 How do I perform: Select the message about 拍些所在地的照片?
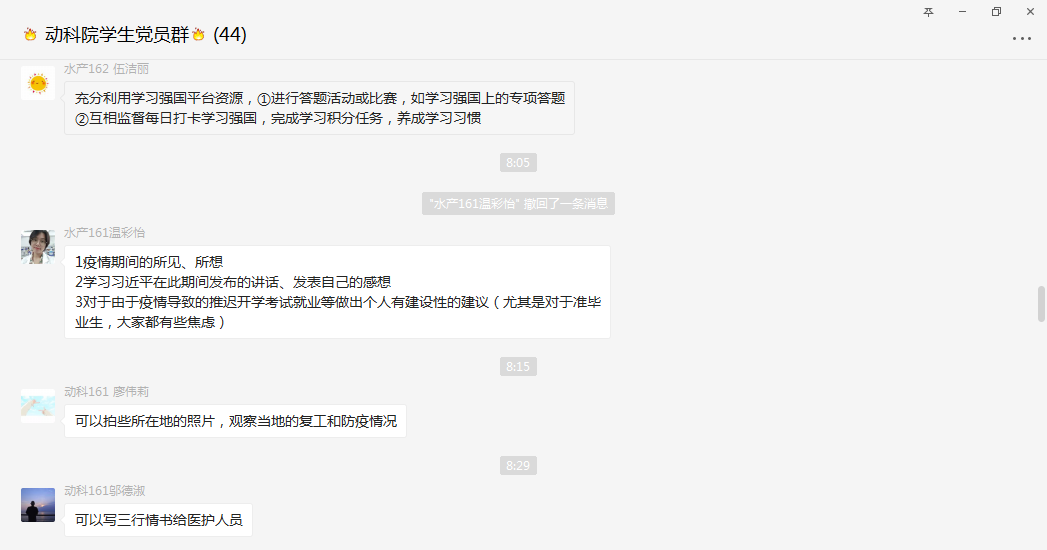tap(236, 421)
